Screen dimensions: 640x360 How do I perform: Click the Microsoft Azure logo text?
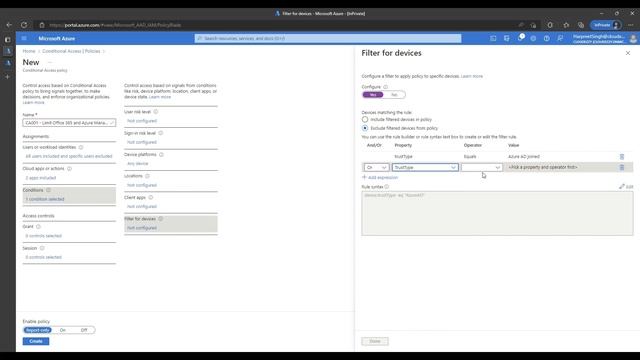pyautogui.click(x=57, y=38)
